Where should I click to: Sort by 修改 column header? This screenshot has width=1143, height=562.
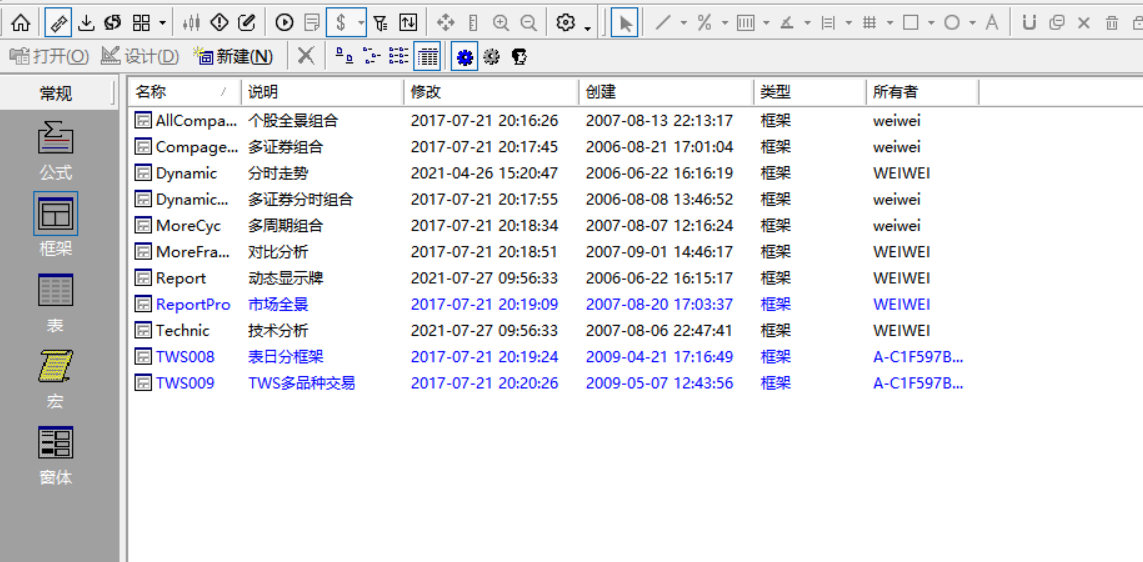pyautogui.click(x=491, y=93)
